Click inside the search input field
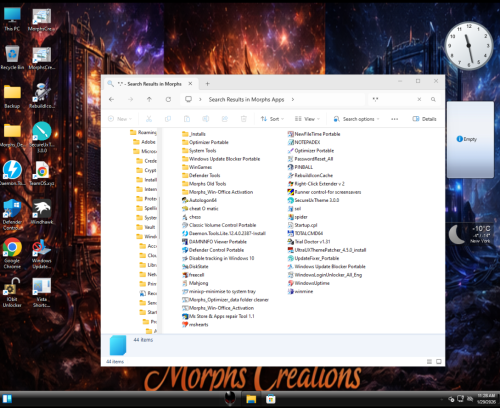The image size is (500, 408). (393, 99)
